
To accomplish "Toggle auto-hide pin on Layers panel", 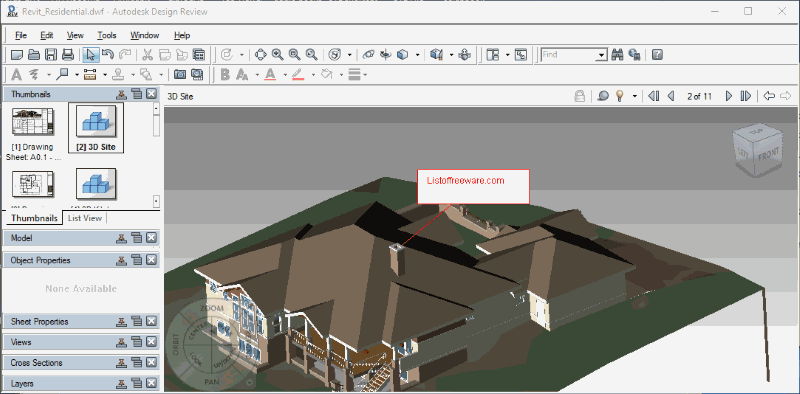I will [121, 383].
